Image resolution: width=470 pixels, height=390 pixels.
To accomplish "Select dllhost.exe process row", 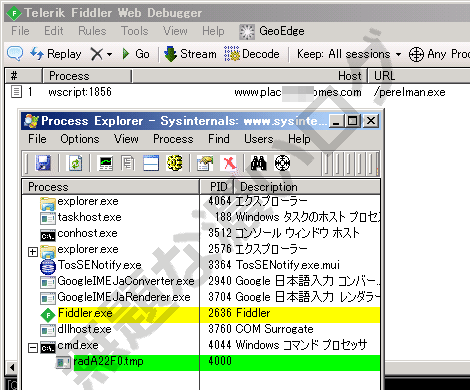I will click(x=201, y=329).
